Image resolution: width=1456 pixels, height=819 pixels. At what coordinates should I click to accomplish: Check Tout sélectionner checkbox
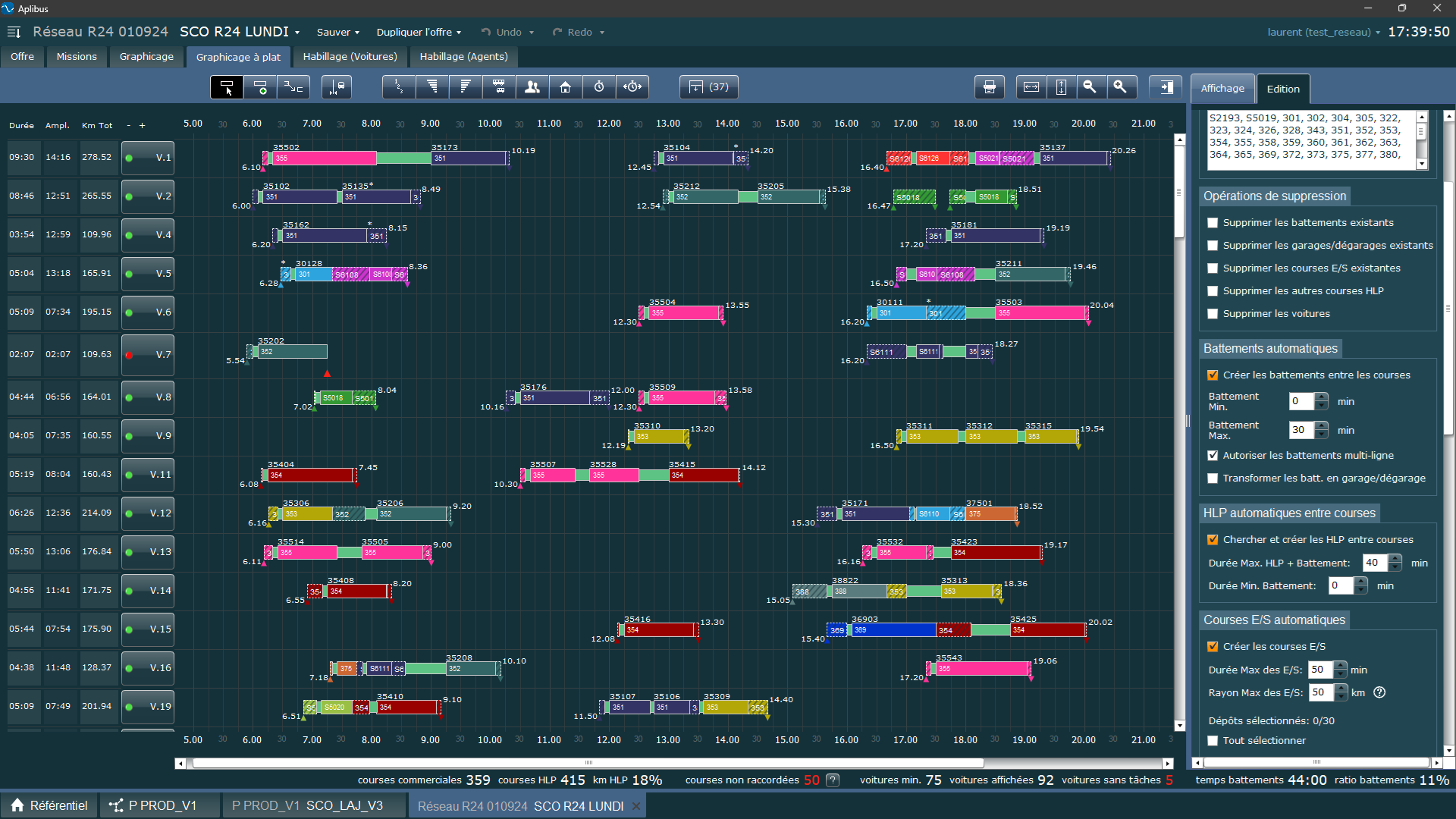coord(1213,741)
